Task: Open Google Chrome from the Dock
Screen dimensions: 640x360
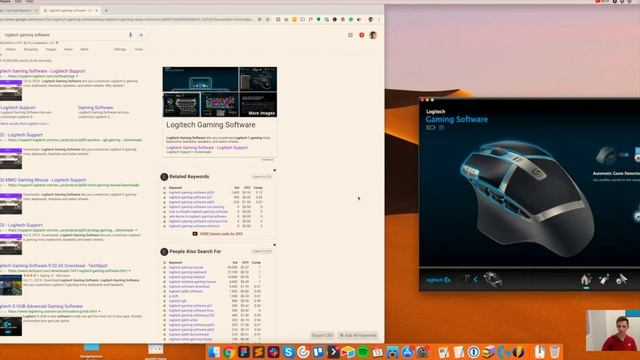Action: tap(229, 352)
